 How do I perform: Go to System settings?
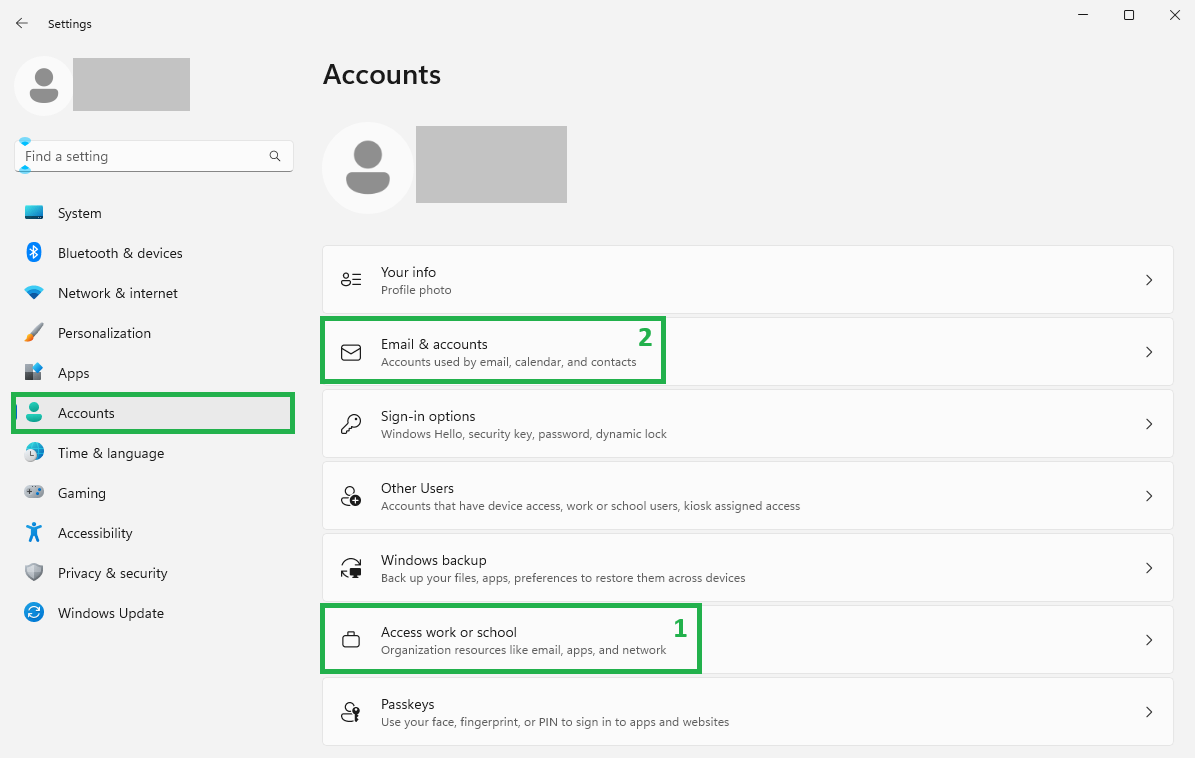[153, 213]
